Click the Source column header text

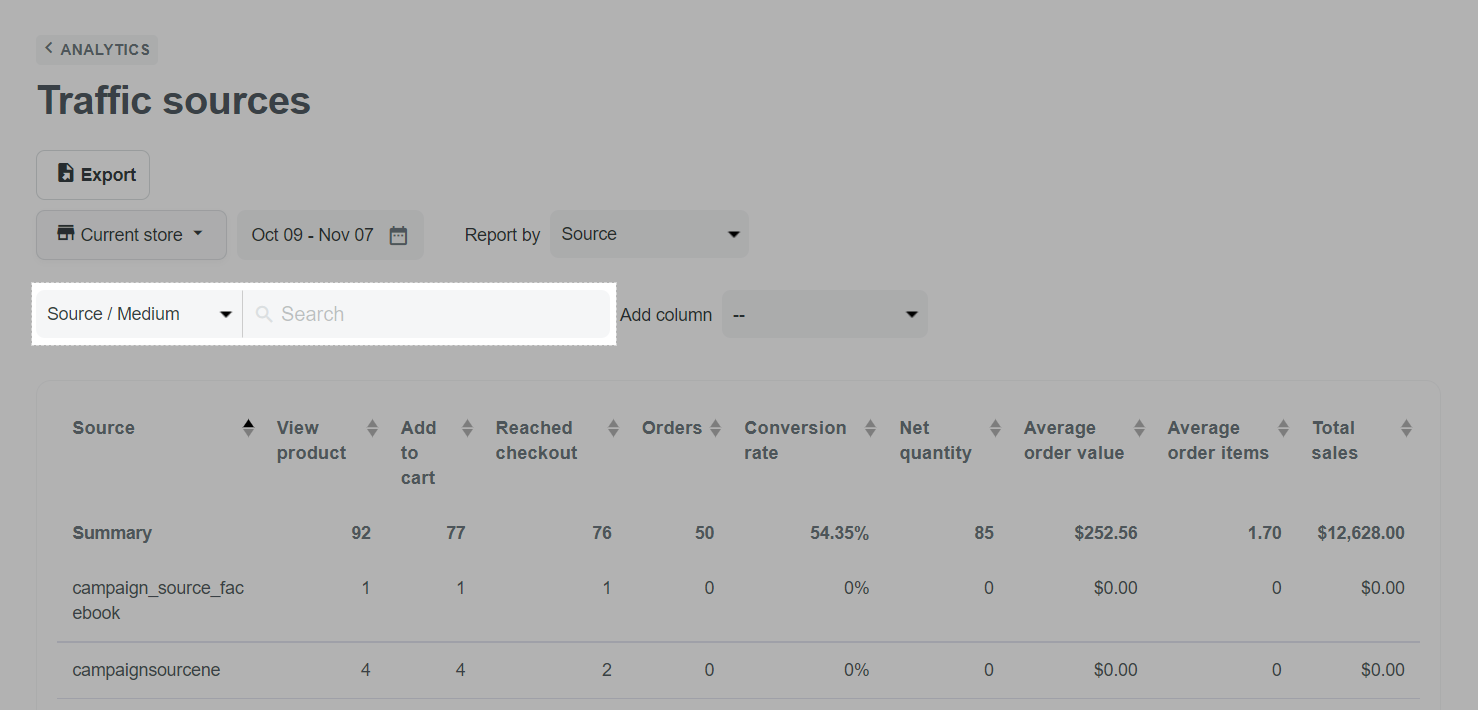pos(103,428)
